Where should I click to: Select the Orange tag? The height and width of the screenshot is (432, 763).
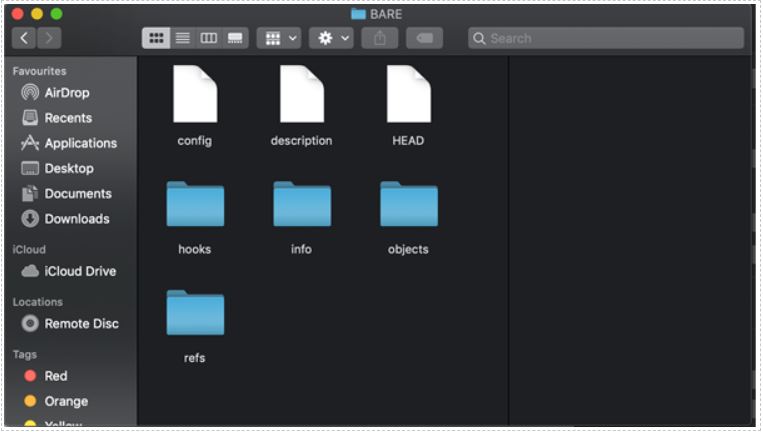point(56,401)
